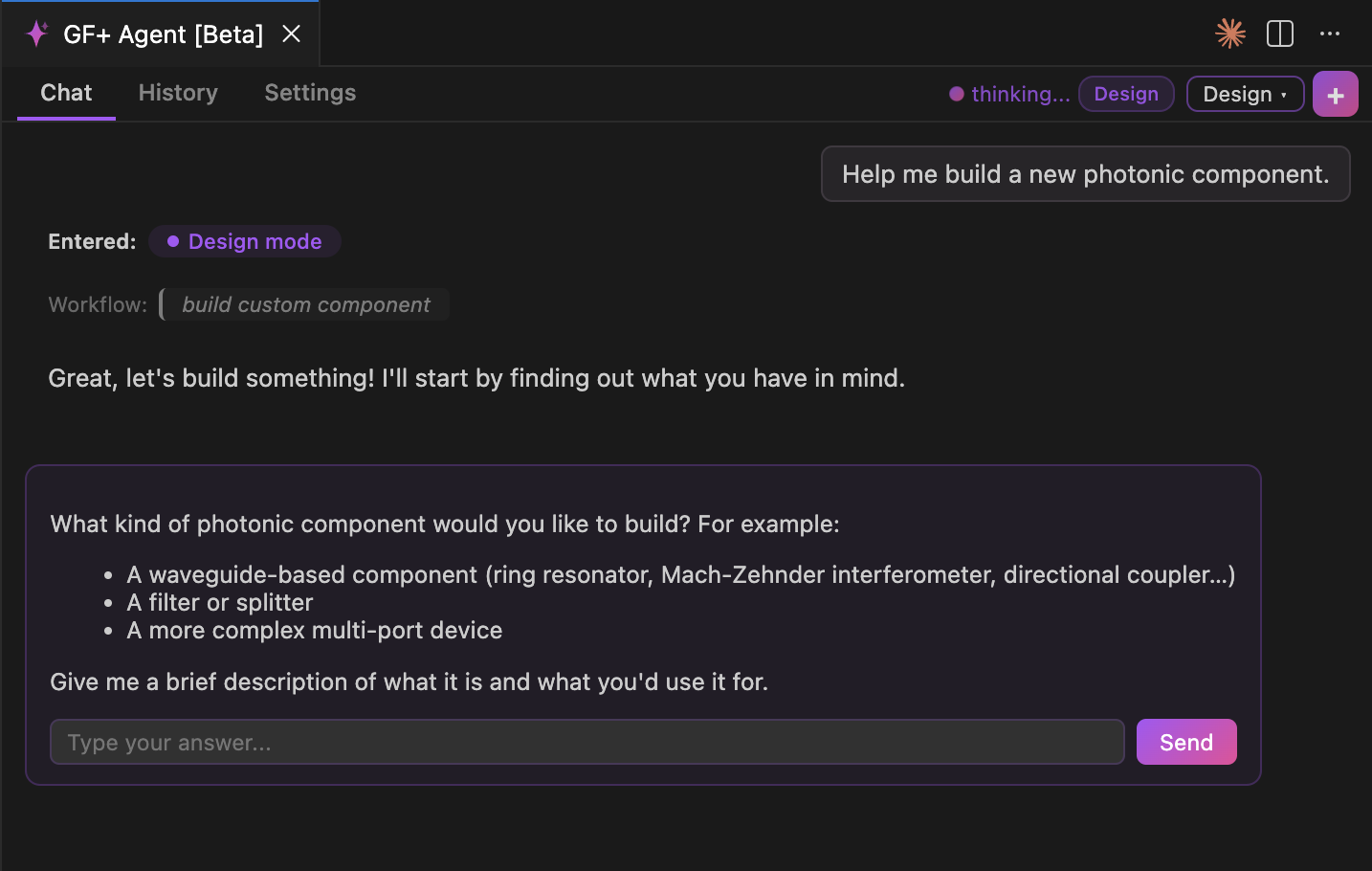Select the Chat tab
Screen dimensions: 1372x871
tap(65, 93)
